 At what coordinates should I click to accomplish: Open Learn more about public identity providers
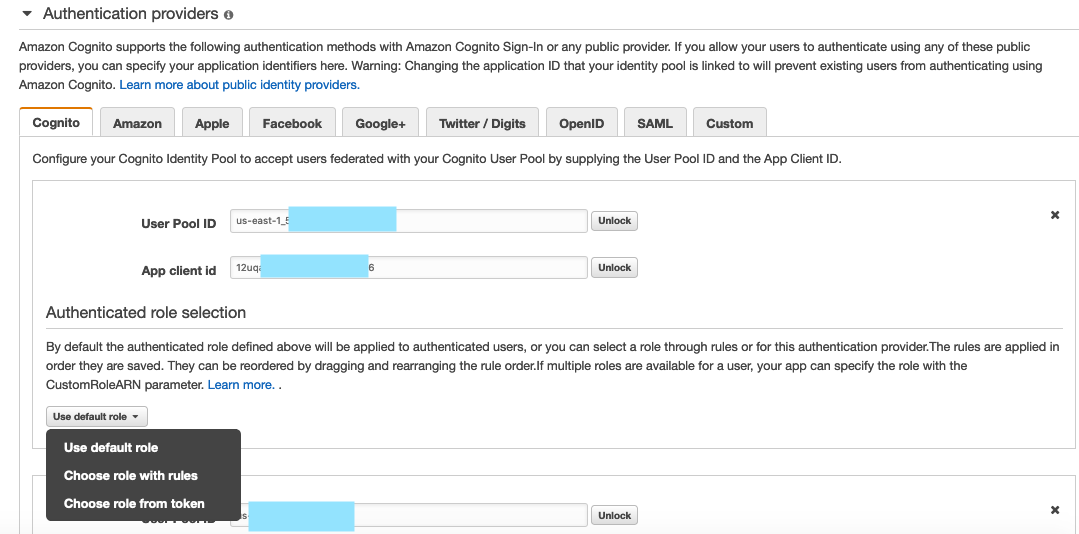pyautogui.click(x=239, y=85)
